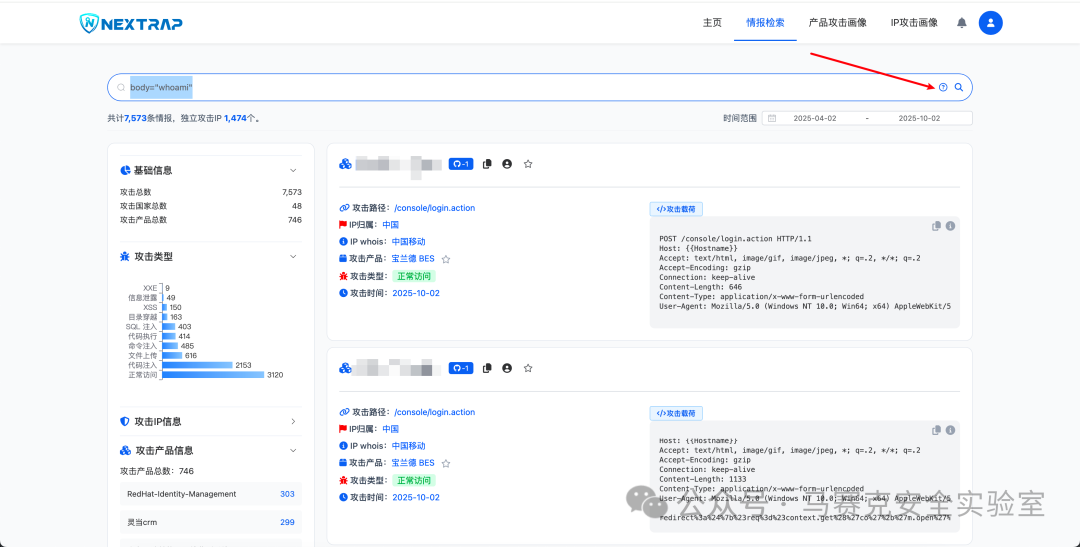Collapse the 攻击类型 chart section
The width and height of the screenshot is (1080, 547).
pyautogui.click(x=293, y=256)
